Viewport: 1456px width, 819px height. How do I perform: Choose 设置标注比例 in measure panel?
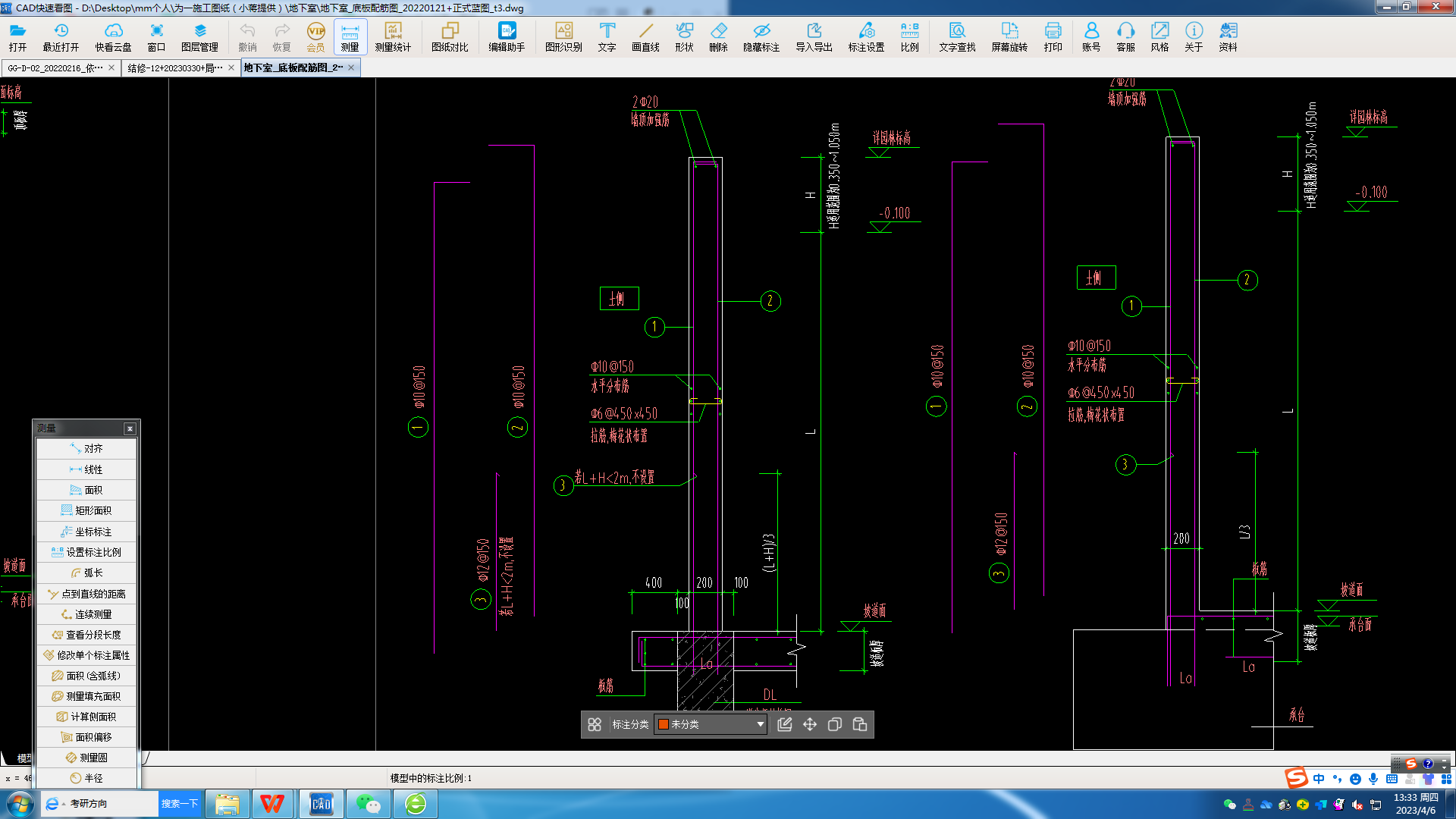(x=86, y=552)
